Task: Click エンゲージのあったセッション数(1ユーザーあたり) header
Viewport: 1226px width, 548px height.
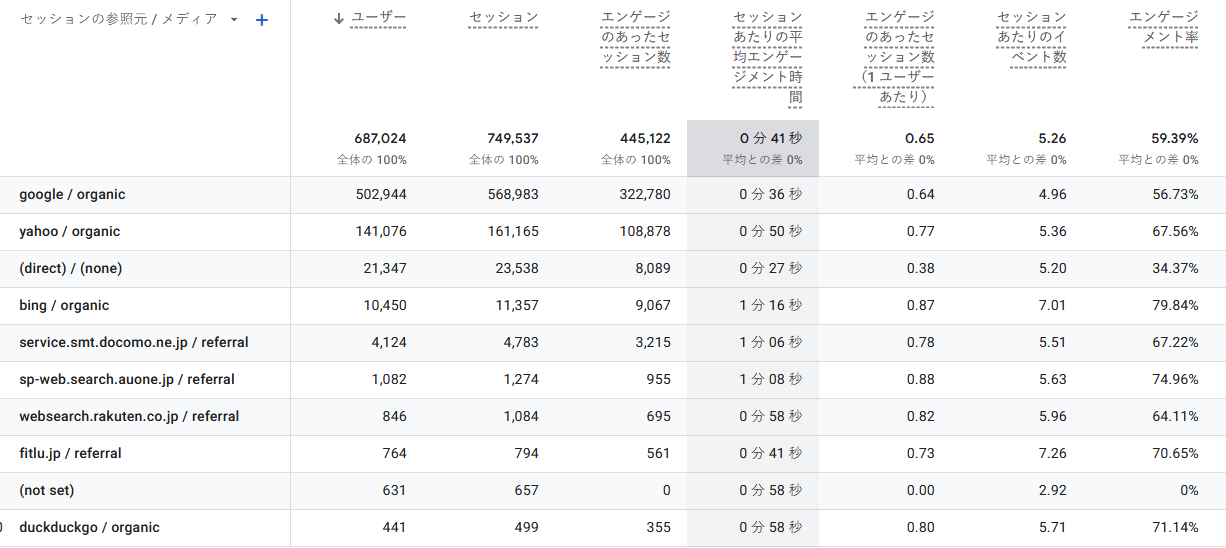Action: point(899,57)
